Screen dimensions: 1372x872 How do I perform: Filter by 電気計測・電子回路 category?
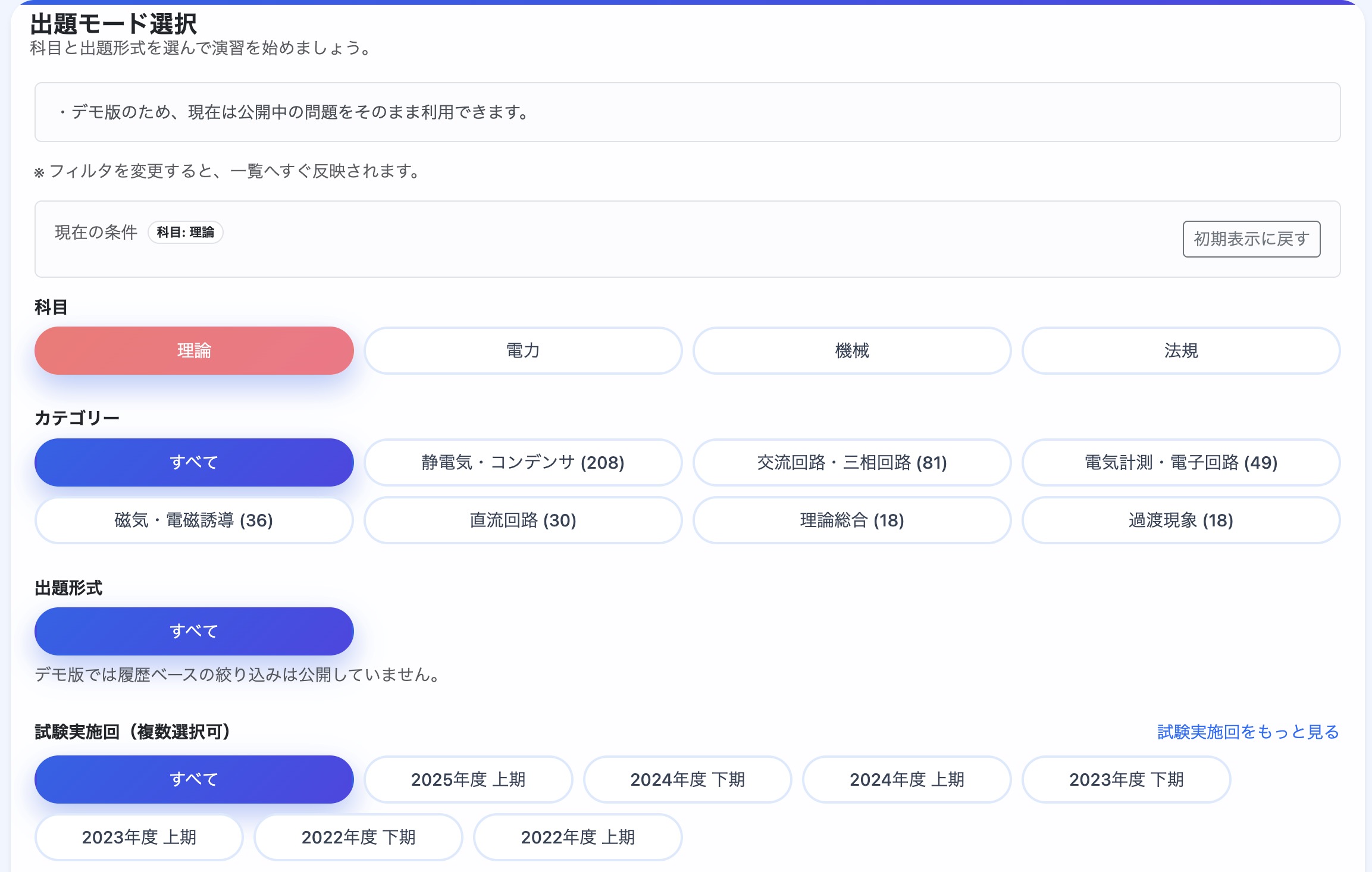(1181, 462)
